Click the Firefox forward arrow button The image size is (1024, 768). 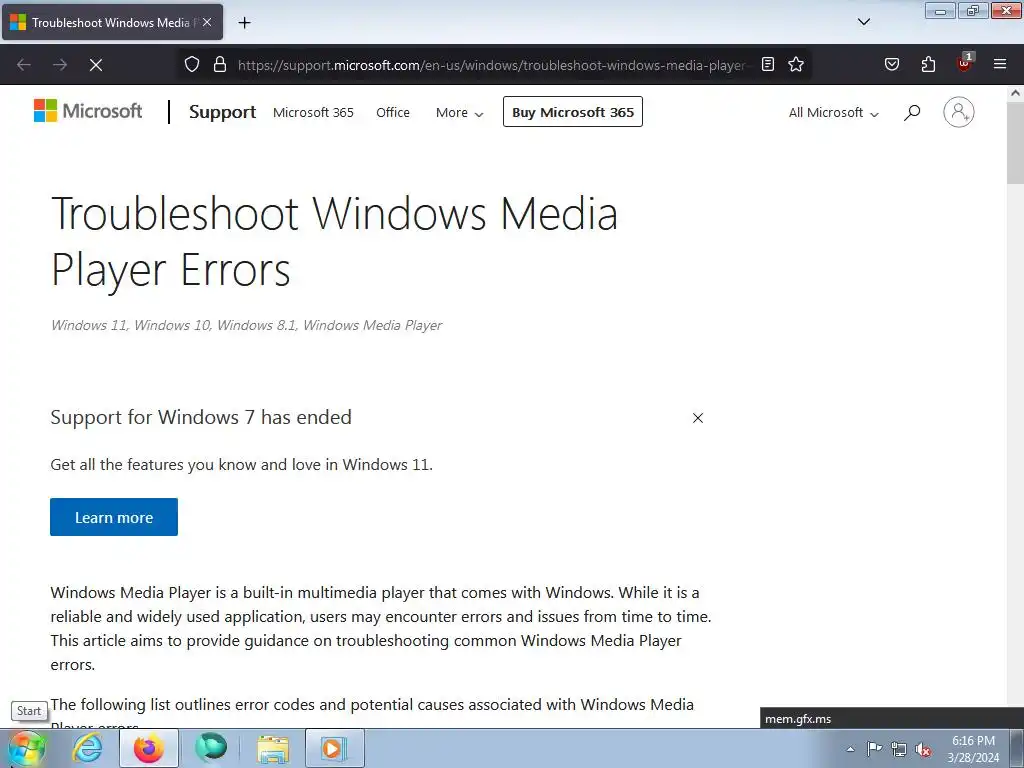60,65
